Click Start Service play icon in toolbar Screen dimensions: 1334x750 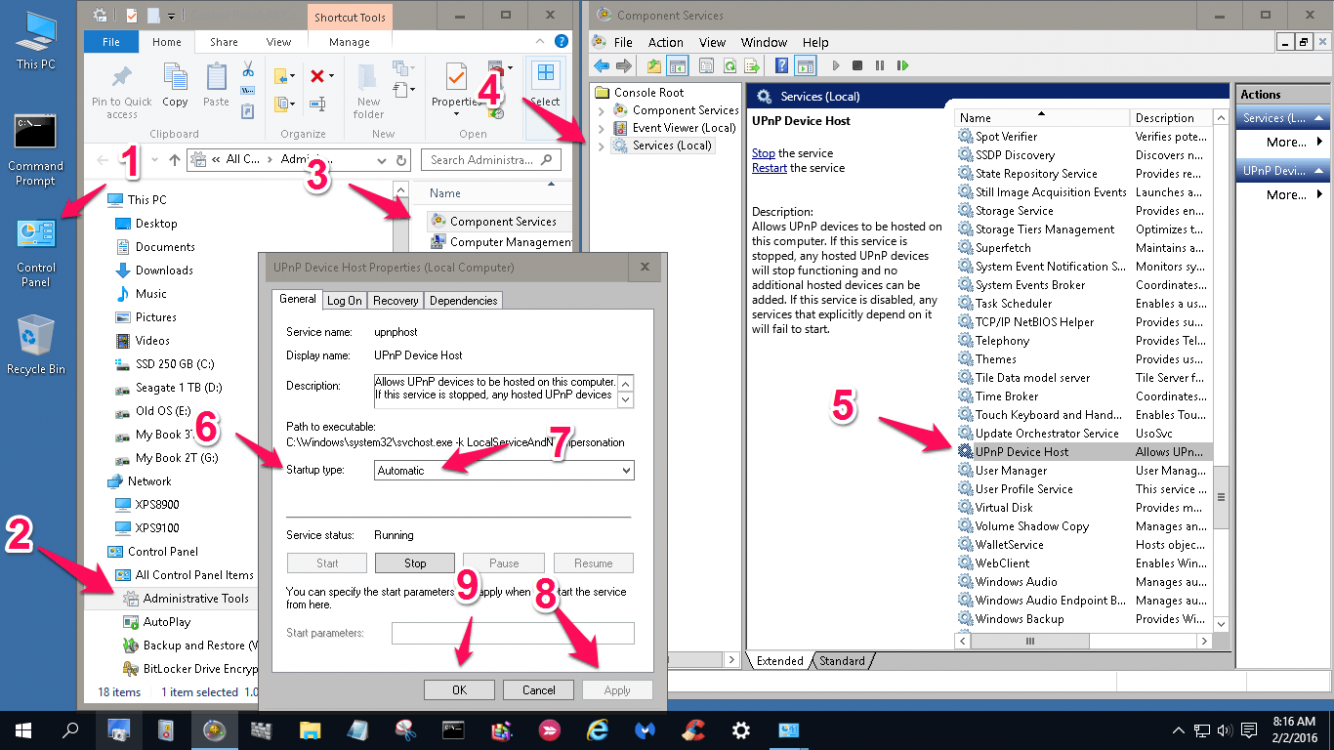(x=836, y=66)
